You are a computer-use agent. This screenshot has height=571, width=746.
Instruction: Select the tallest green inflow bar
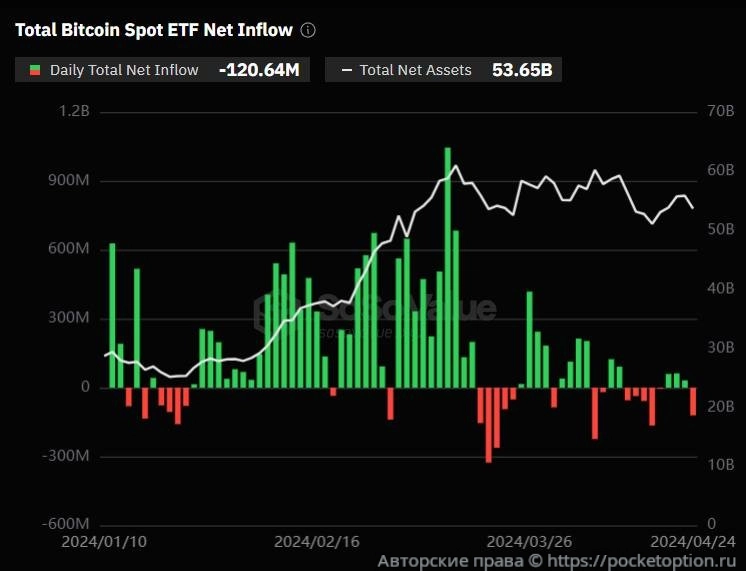(447, 267)
